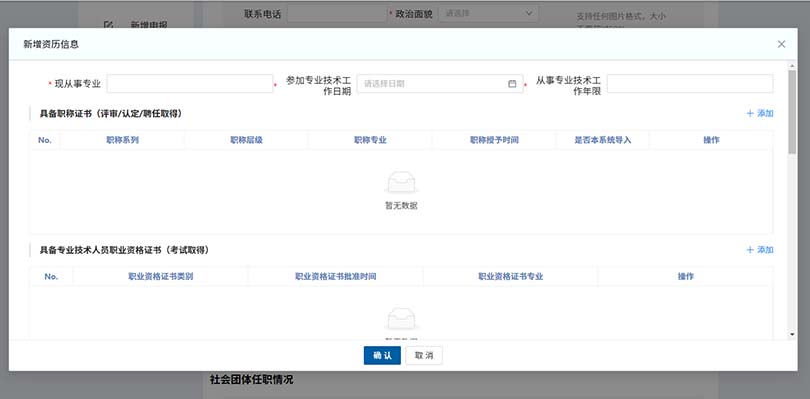Image resolution: width=810 pixels, height=399 pixels.
Task: Click 添加 for 具备职称证书 section
Action: pos(760,113)
